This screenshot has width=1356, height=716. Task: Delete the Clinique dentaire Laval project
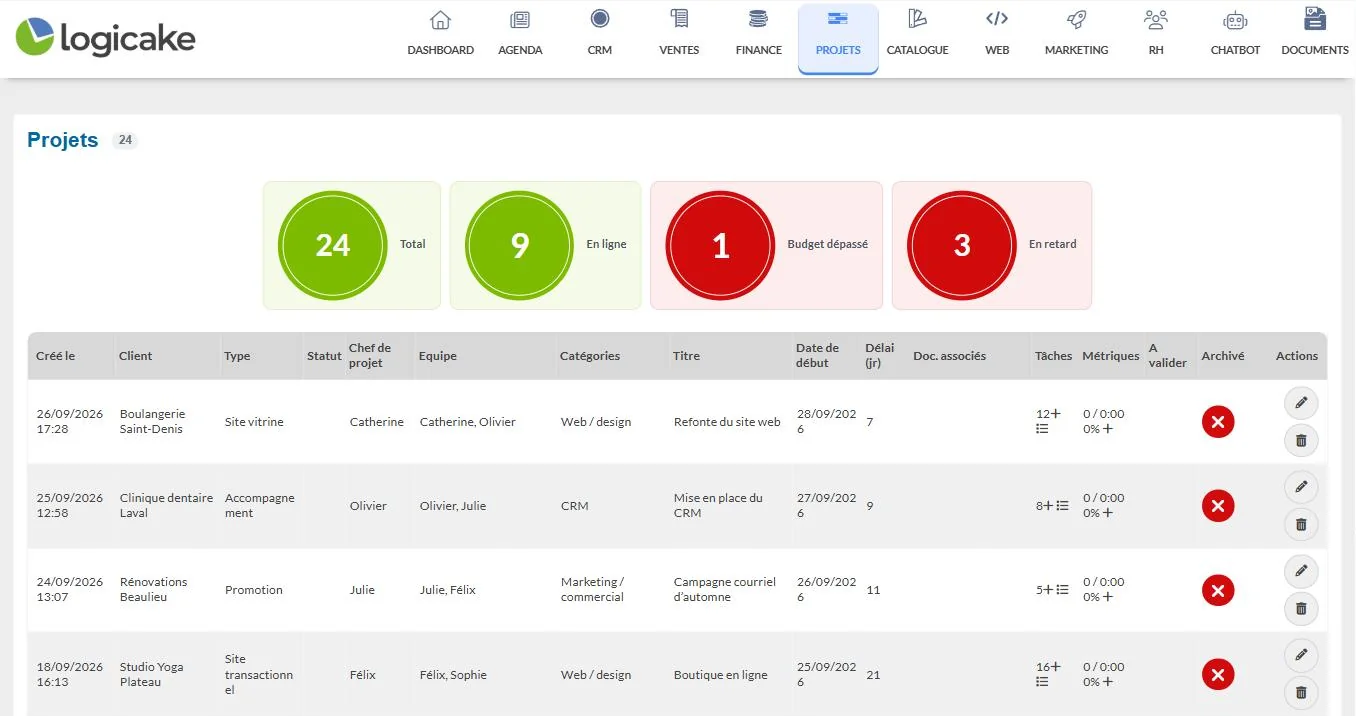(1301, 524)
